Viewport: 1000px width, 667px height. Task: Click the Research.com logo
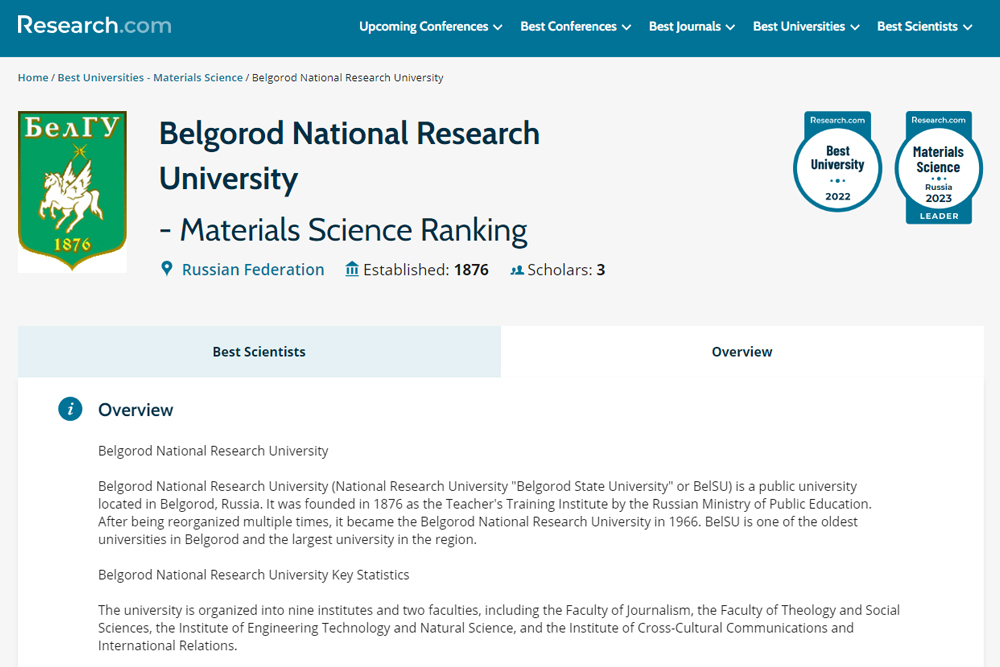[94, 25]
